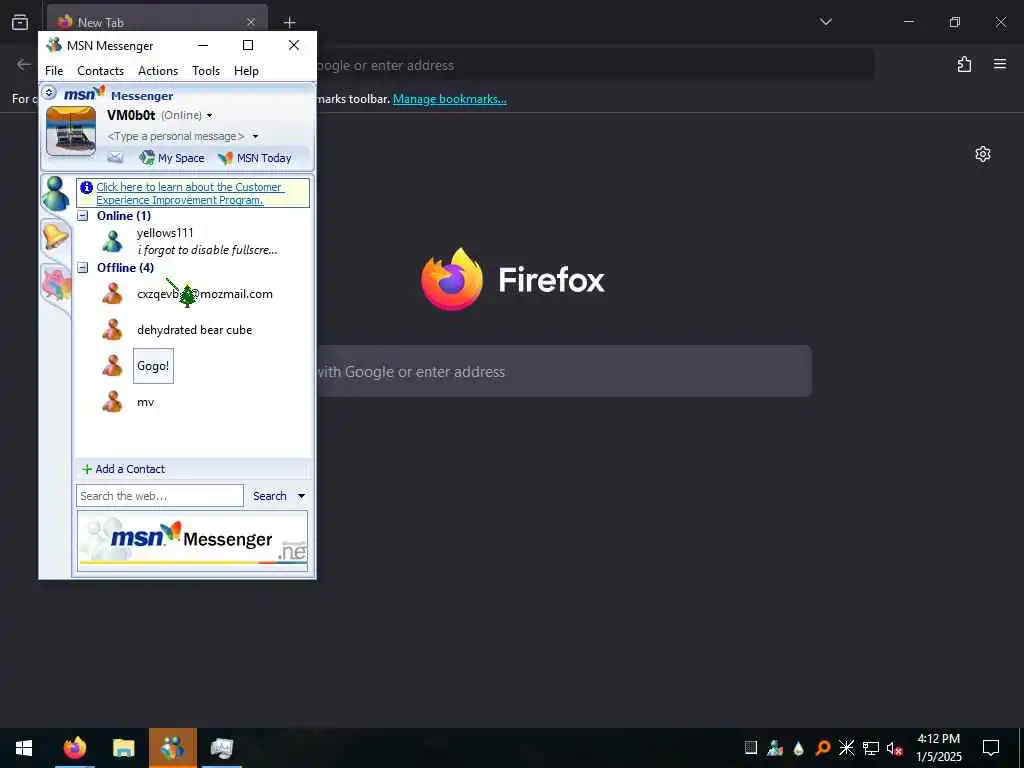Click the Firefox page search box
The height and width of the screenshot is (768, 1024).
[564, 372]
